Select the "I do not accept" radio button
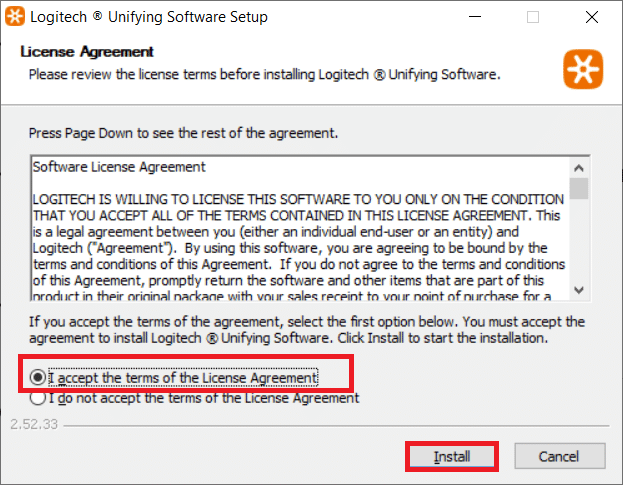623x485 pixels. coord(38,398)
